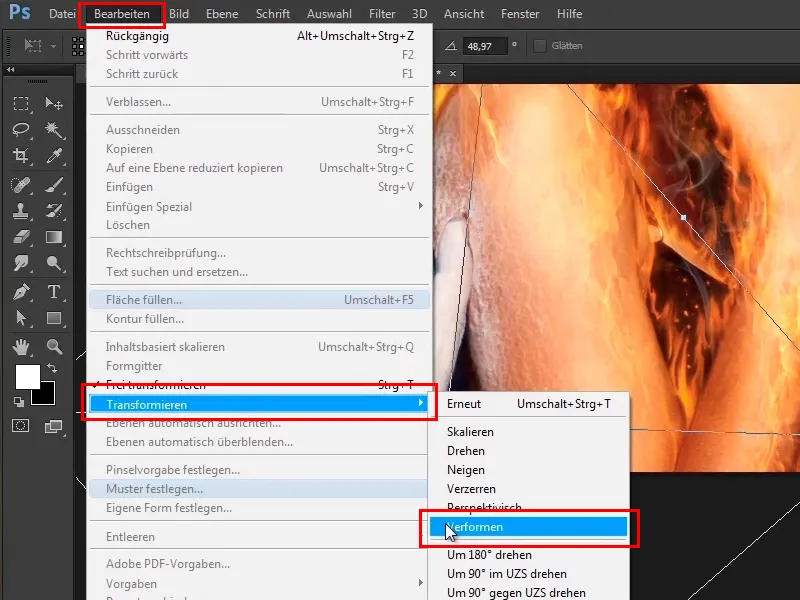The image size is (800, 600).
Task: Toggle reference point locator grid
Action: 78,46
